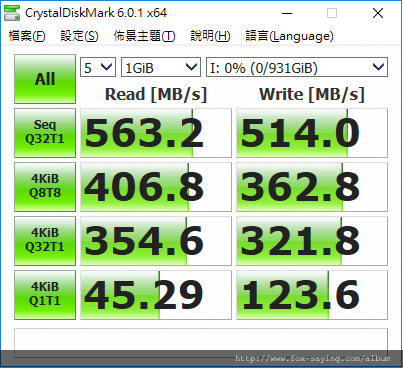Start the Seq Q32T1 test
This screenshot has height=368, width=403.
coord(45,133)
